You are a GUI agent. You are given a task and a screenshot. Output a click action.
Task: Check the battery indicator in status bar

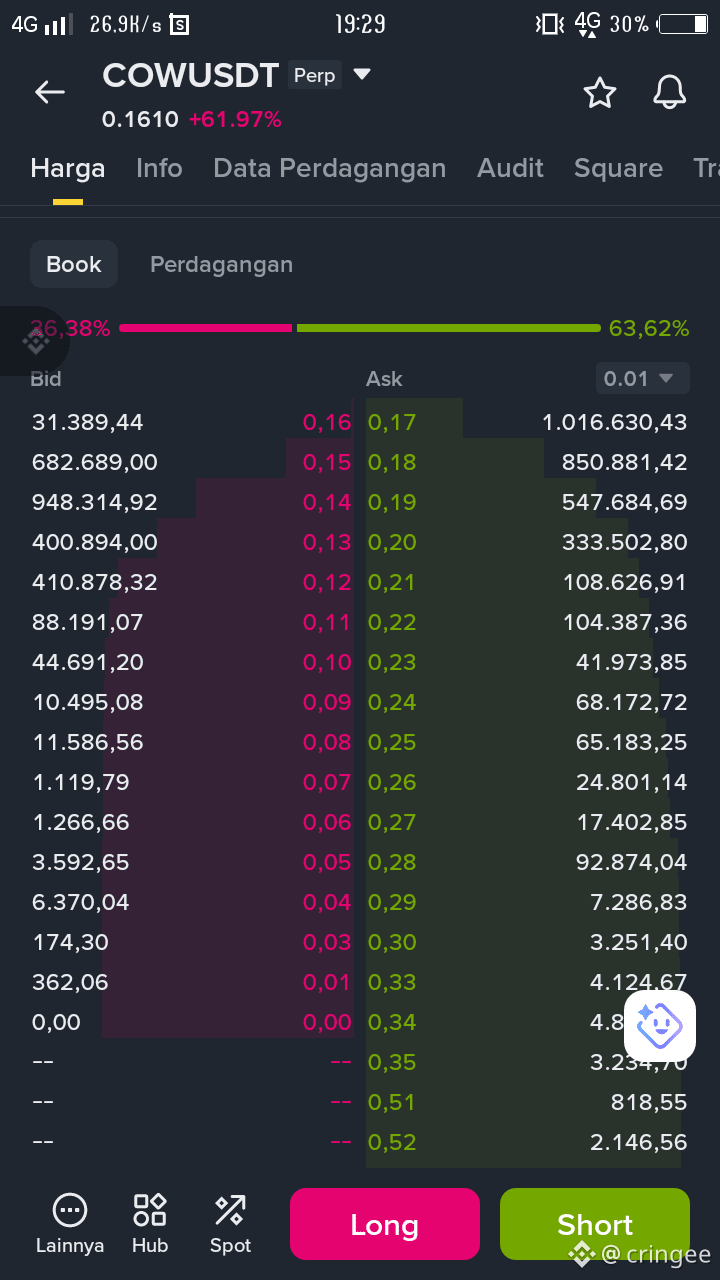(x=683, y=24)
